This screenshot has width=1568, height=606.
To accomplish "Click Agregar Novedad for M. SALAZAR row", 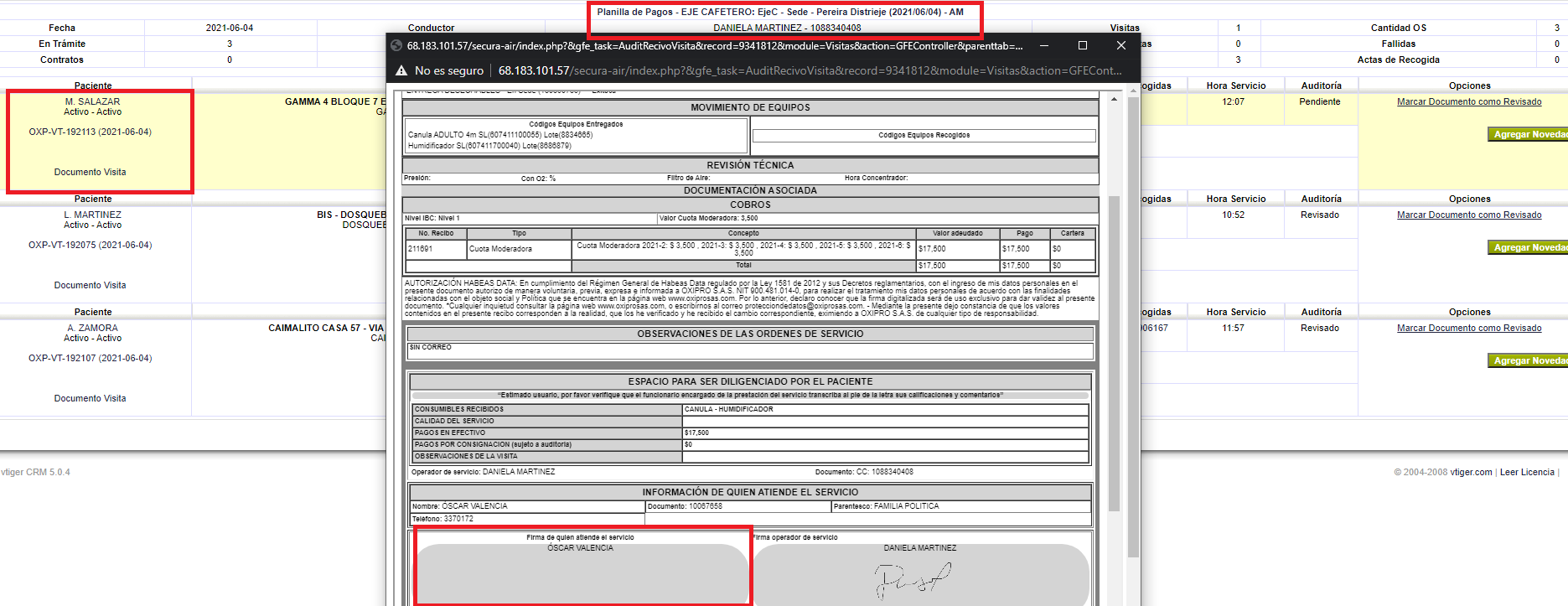I will [1528, 134].
